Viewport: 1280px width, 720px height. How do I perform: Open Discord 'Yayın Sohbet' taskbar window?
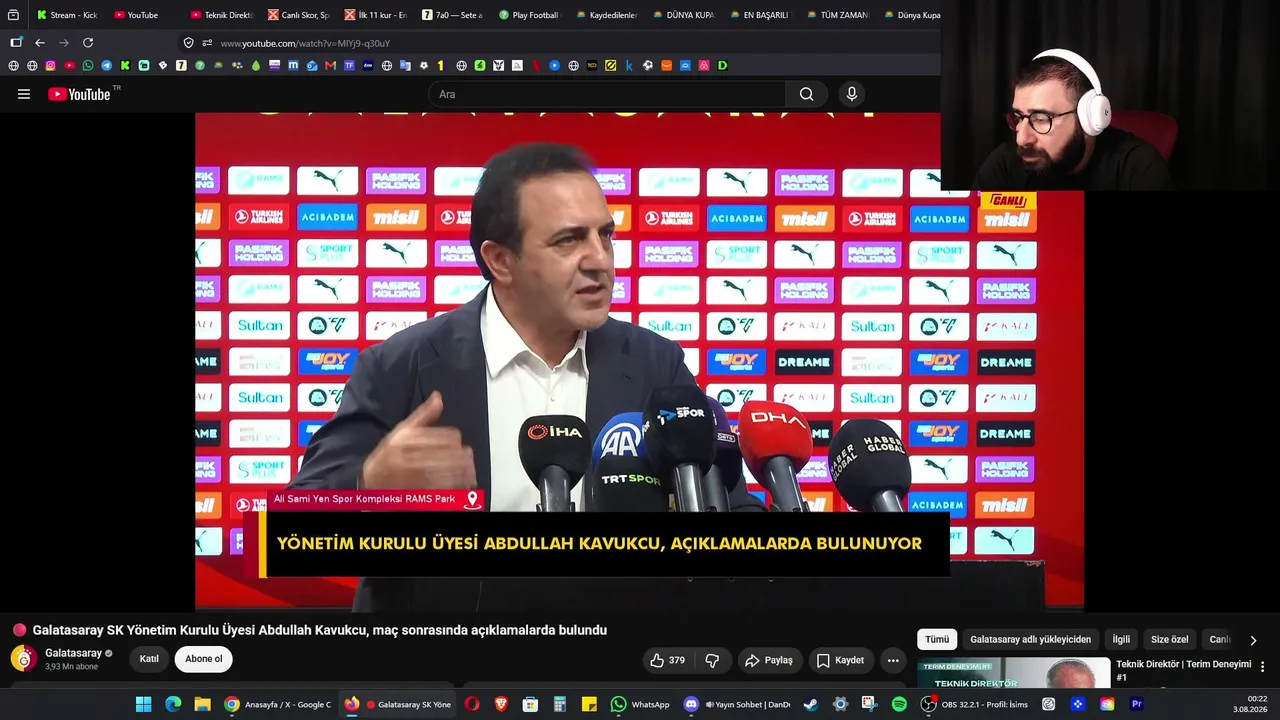click(x=736, y=704)
